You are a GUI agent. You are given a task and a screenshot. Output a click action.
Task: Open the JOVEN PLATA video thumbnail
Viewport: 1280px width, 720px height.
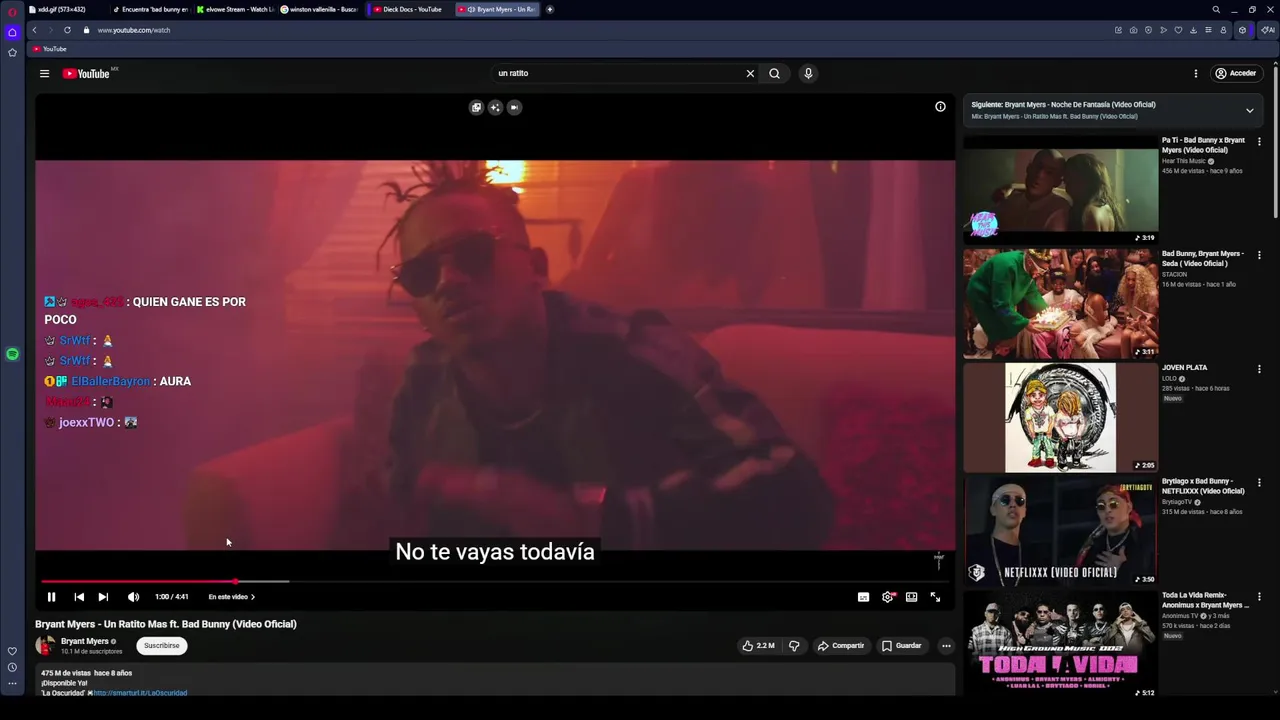pyautogui.click(x=1060, y=418)
